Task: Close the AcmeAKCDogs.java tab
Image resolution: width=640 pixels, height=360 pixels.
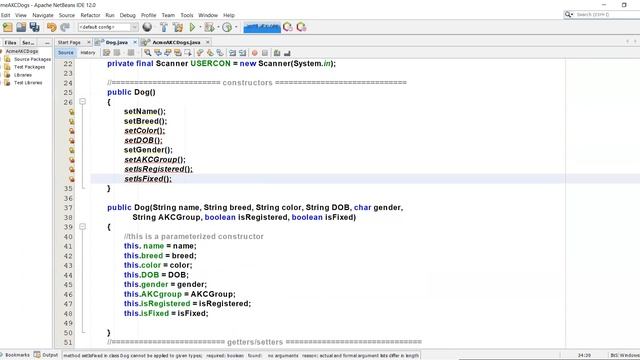Action: [x=208, y=42]
